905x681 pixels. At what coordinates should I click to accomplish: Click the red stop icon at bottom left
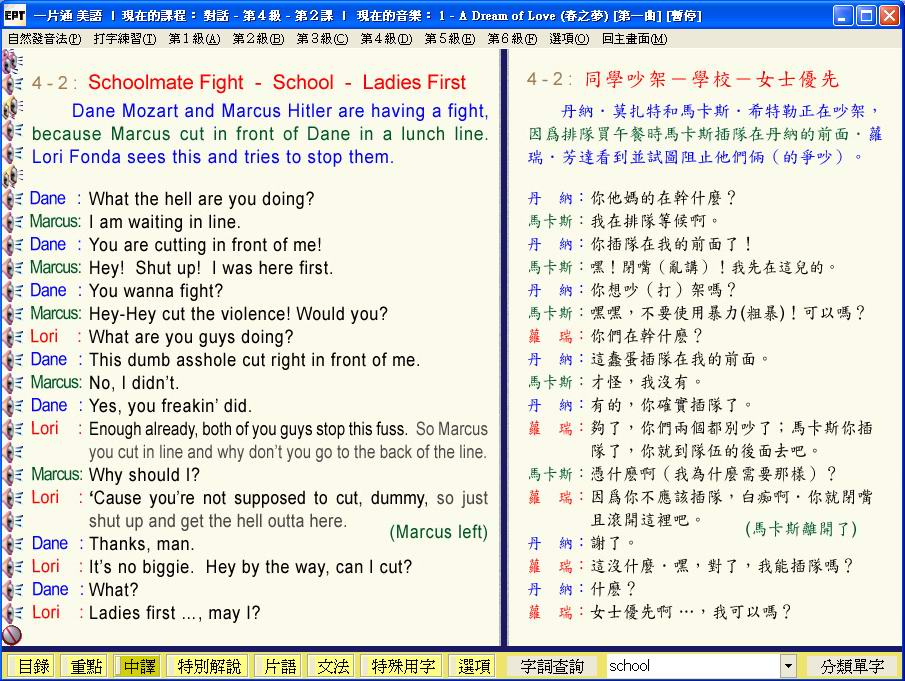(12, 634)
